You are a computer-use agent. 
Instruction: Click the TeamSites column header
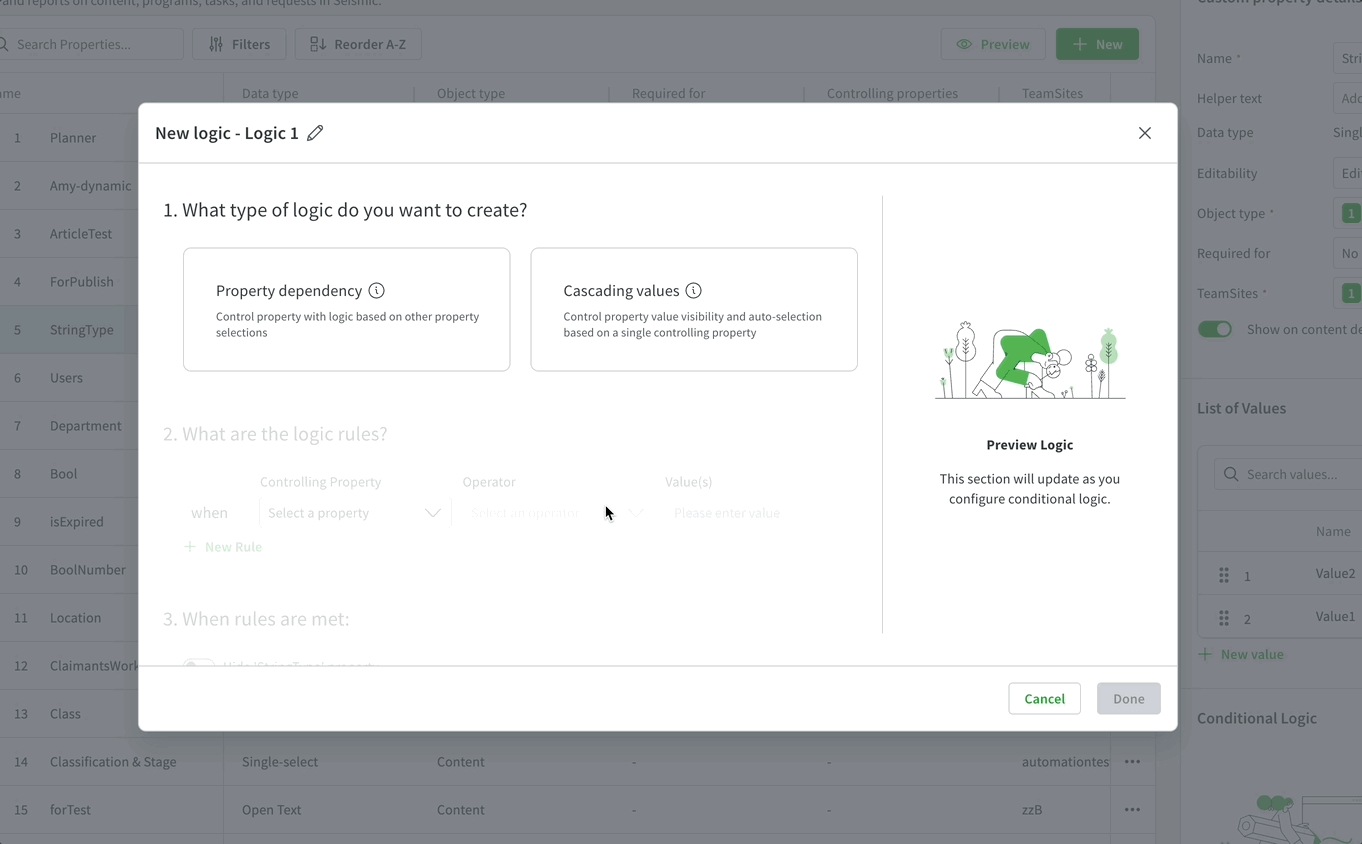1052,93
